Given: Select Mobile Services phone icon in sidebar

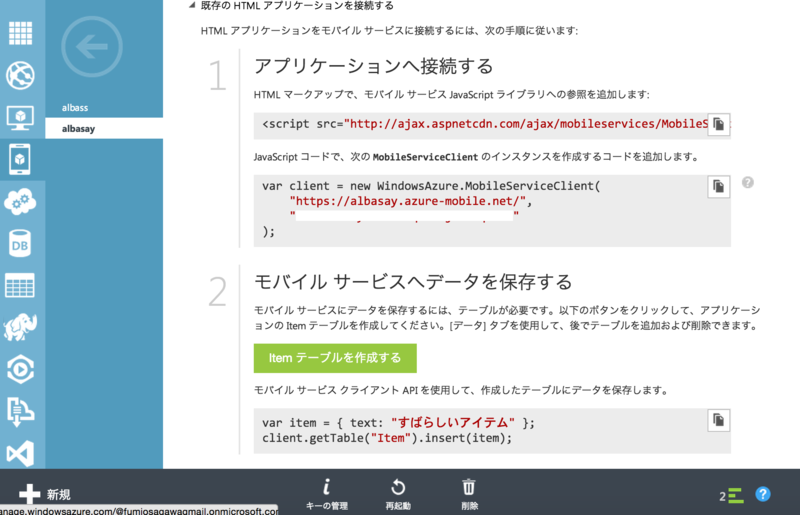Looking at the screenshot, I should [x=20, y=159].
